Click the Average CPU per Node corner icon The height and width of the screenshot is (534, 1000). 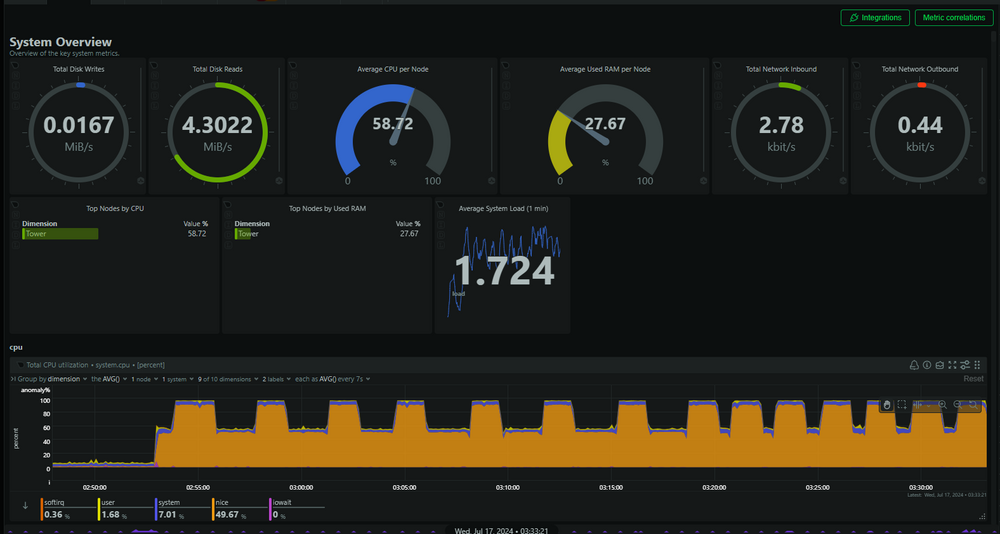pos(293,65)
